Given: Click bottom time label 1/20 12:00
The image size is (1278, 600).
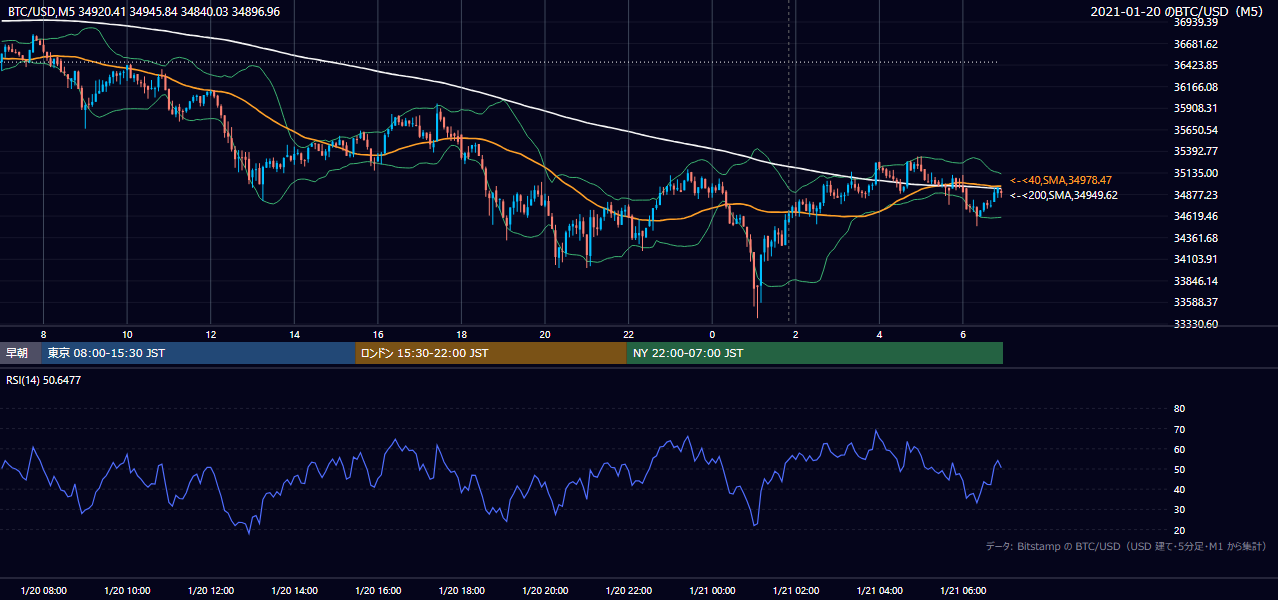Looking at the screenshot, I should click(211, 591).
